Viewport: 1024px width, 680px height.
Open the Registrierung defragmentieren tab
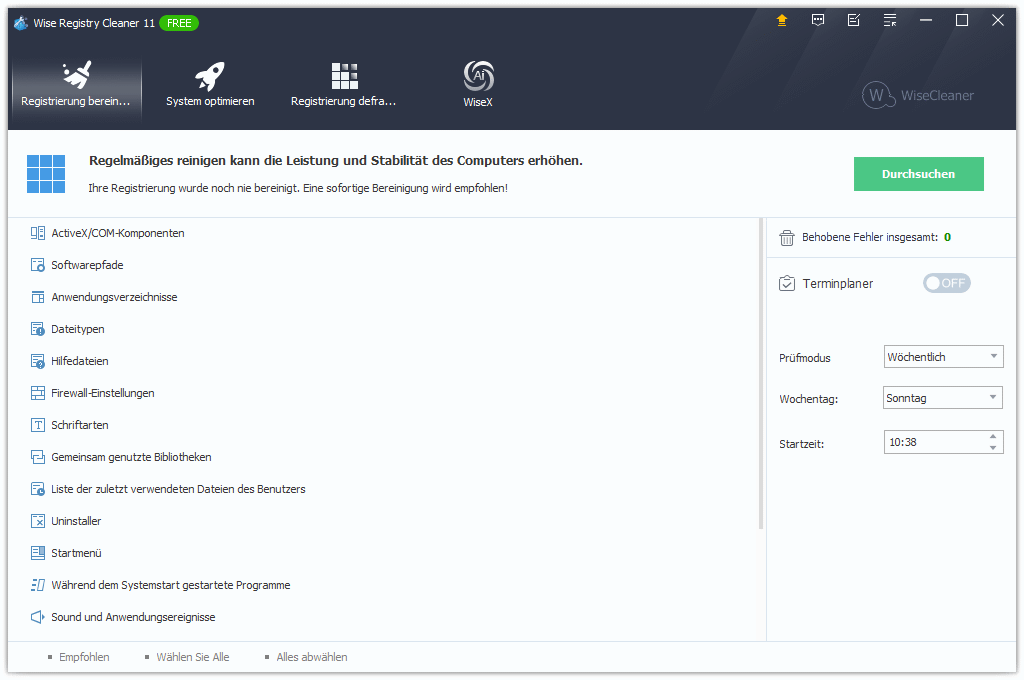pos(343,84)
